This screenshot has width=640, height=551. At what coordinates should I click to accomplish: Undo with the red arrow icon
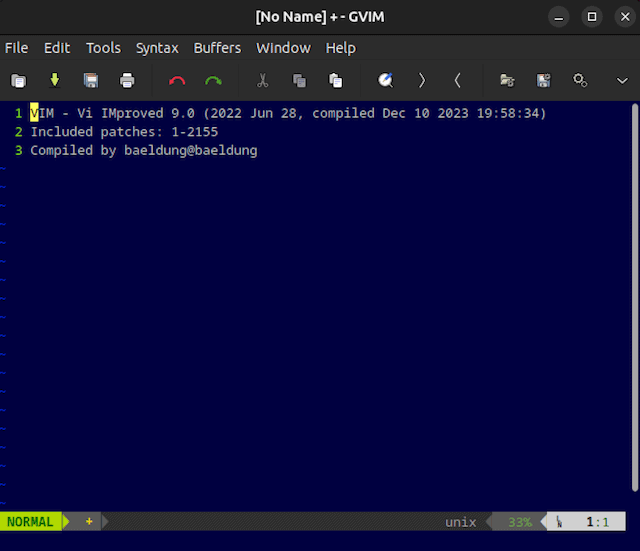pos(177,81)
